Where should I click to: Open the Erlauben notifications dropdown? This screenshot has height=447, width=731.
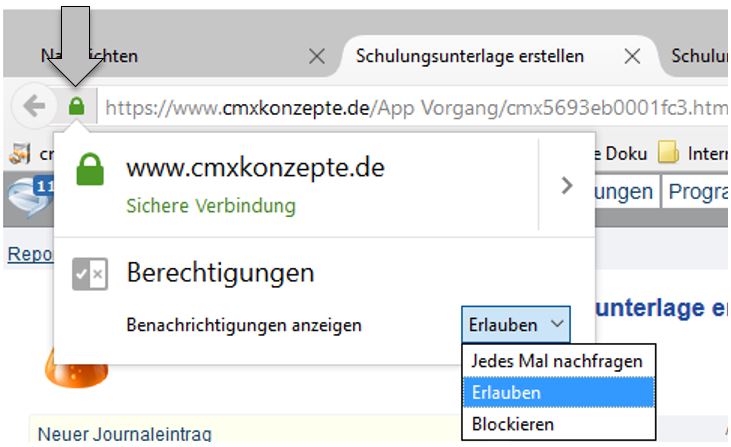point(518,325)
